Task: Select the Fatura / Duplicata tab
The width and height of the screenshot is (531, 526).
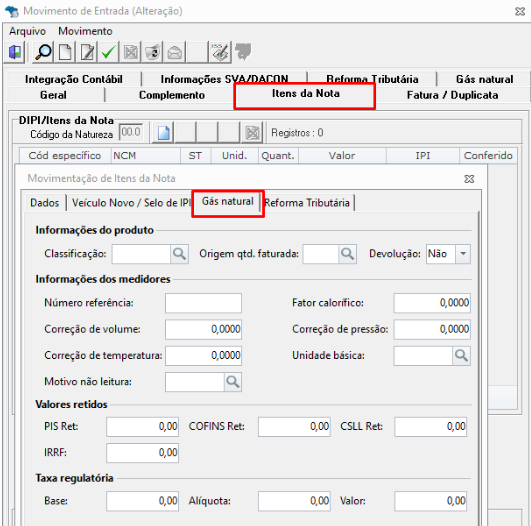Action: point(452,95)
